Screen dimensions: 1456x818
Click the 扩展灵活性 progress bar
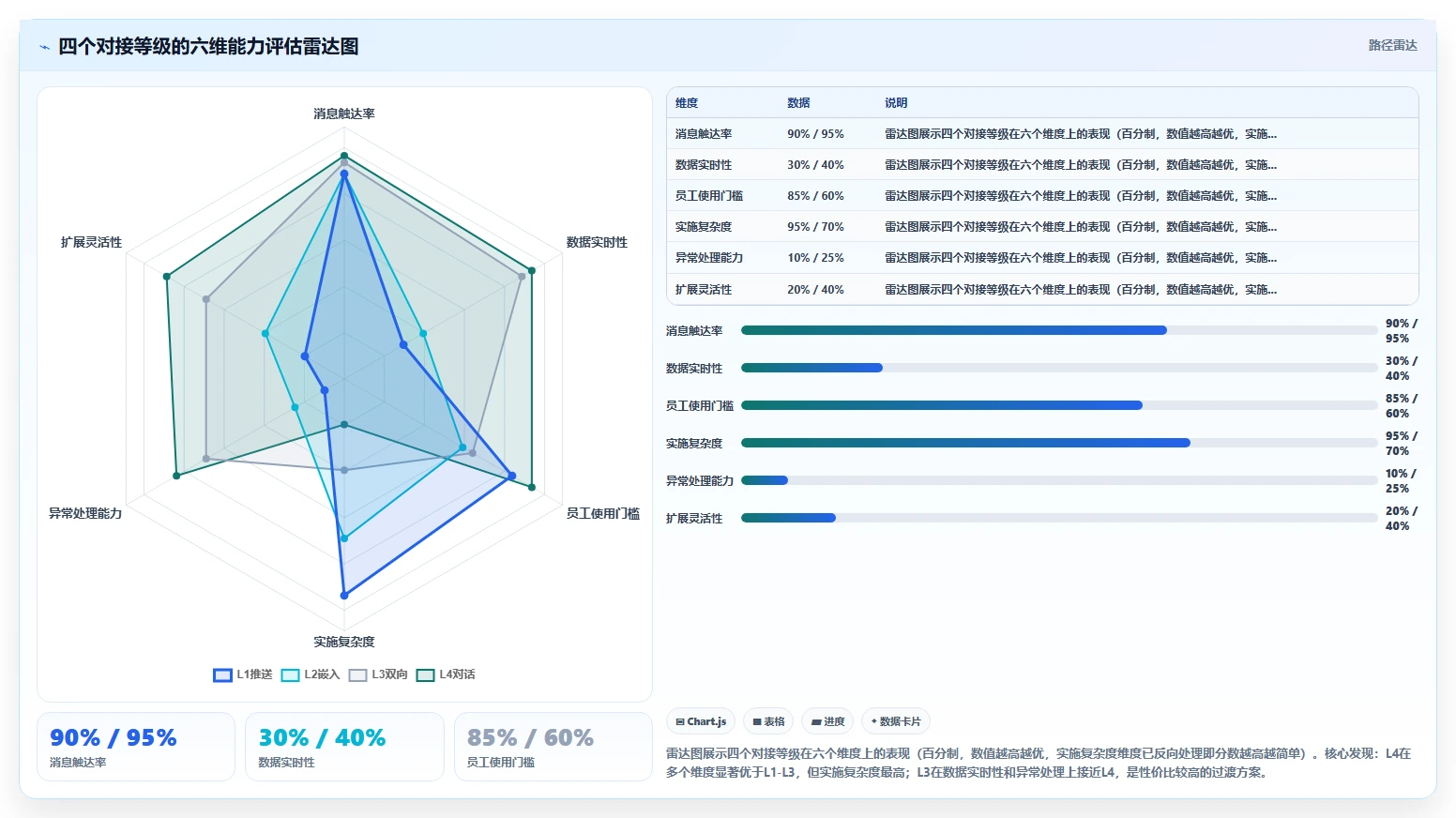1059,518
